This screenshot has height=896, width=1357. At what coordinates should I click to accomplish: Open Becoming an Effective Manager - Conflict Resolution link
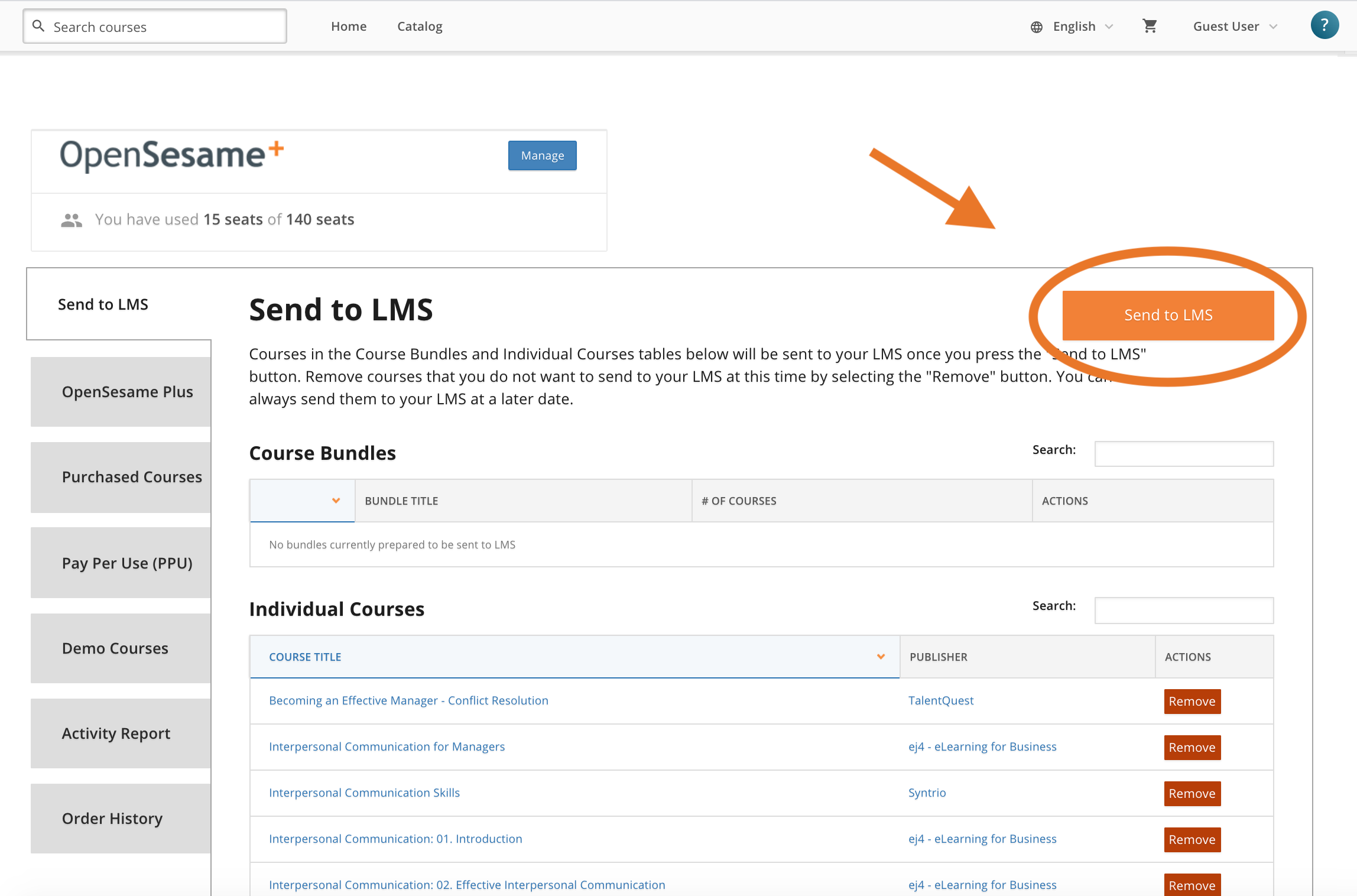pyautogui.click(x=408, y=700)
